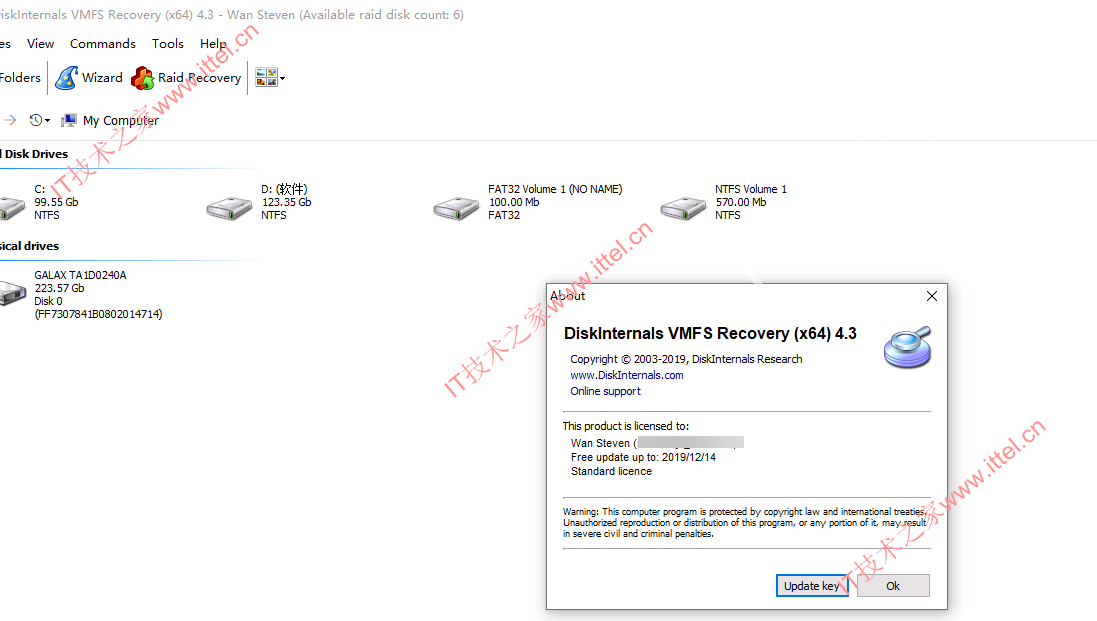Image resolution: width=1097 pixels, height=621 pixels.
Task: Close the About dialog window
Action: tap(932, 297)
